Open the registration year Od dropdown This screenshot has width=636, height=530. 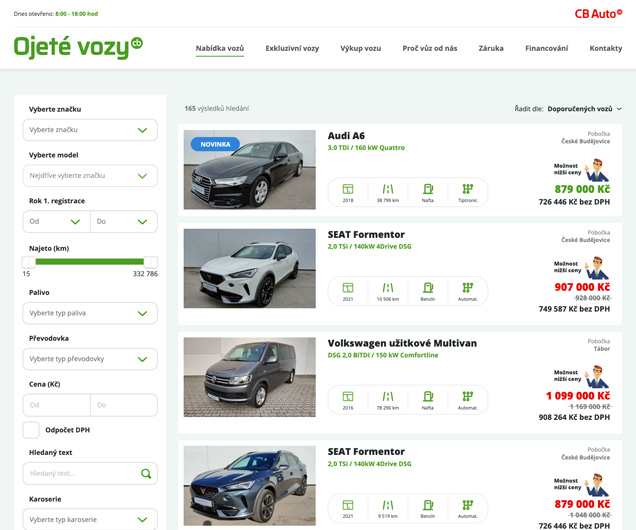coord(56,221)
